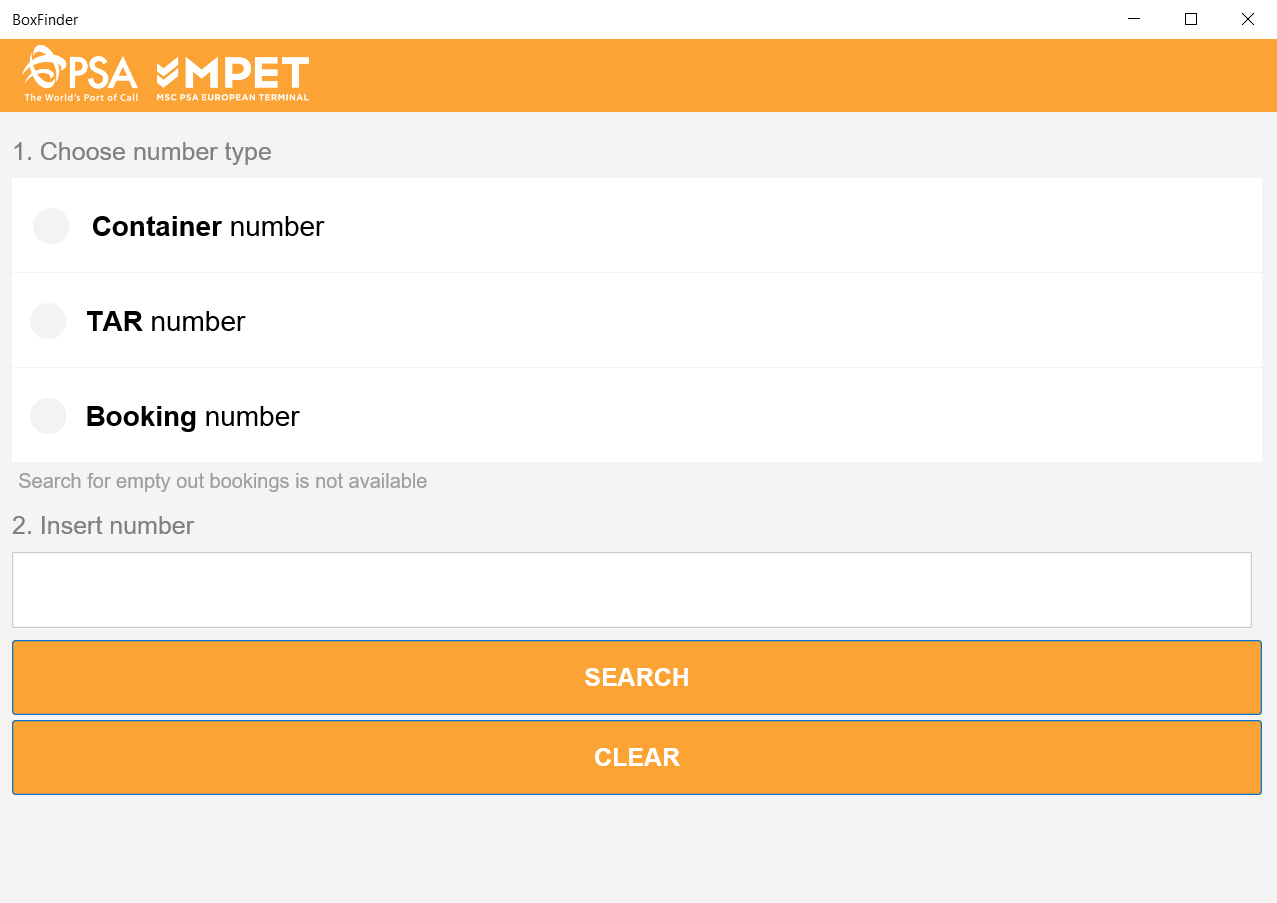Select the Container number radio button
Image resolution: width=1277 pixels, height=903 pixels.
coord(51,226)
